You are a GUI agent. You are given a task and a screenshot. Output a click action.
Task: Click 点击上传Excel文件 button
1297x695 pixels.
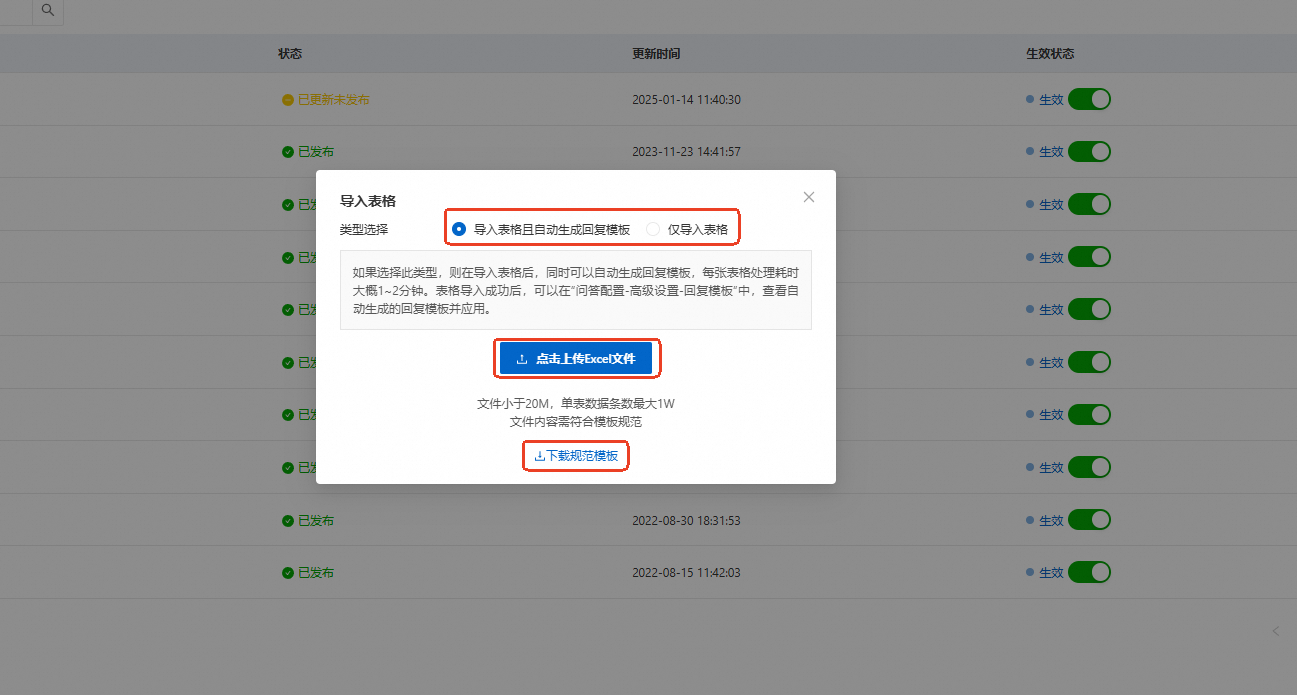click(576, 358)
